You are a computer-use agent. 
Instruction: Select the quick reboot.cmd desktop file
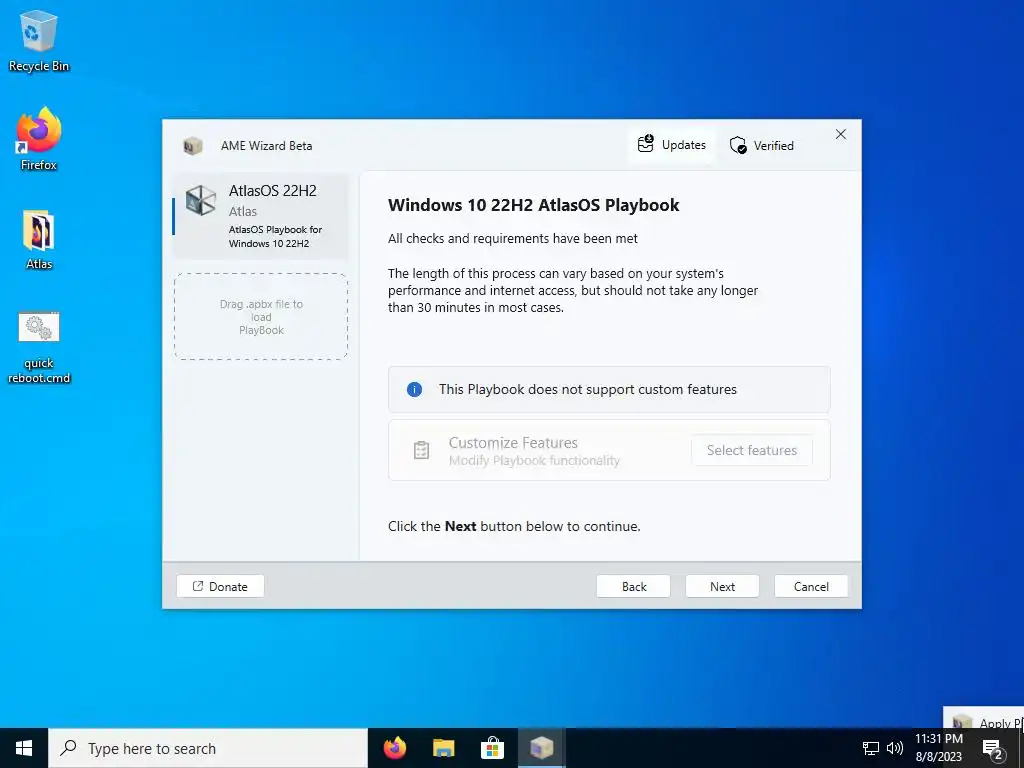39,347
